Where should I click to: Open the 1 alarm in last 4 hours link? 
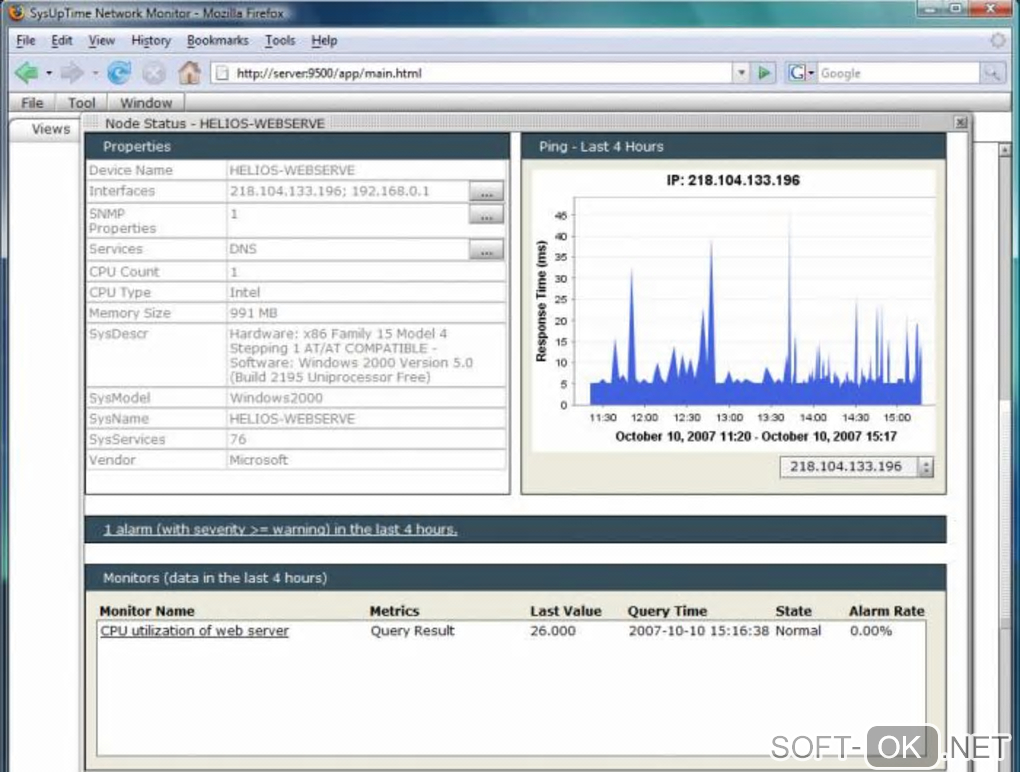coord(280,529)
